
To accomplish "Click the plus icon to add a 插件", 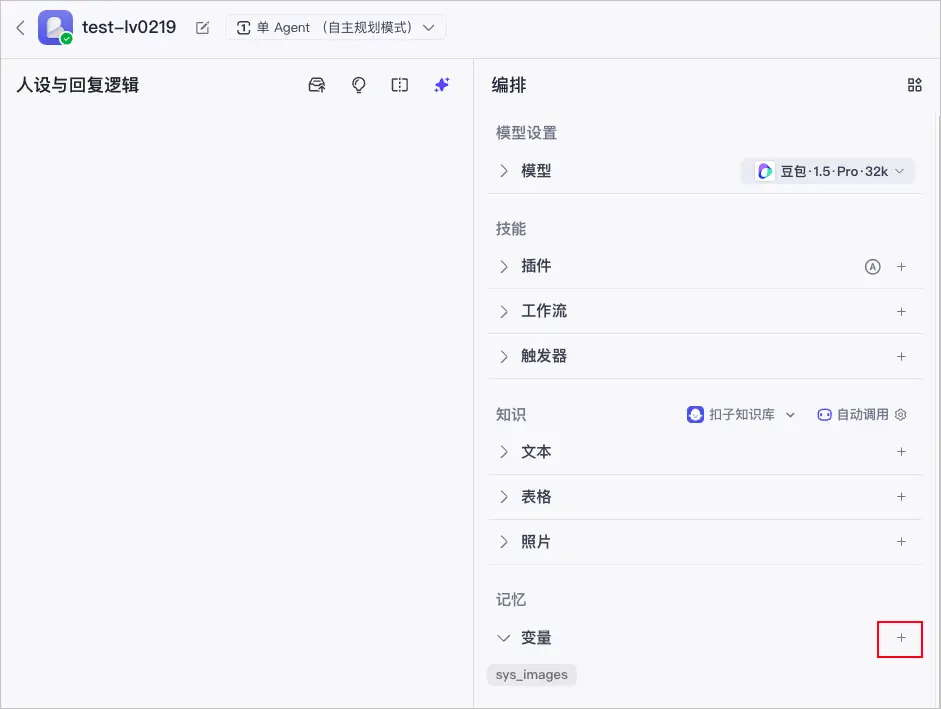I will click(x=901, y=266).
